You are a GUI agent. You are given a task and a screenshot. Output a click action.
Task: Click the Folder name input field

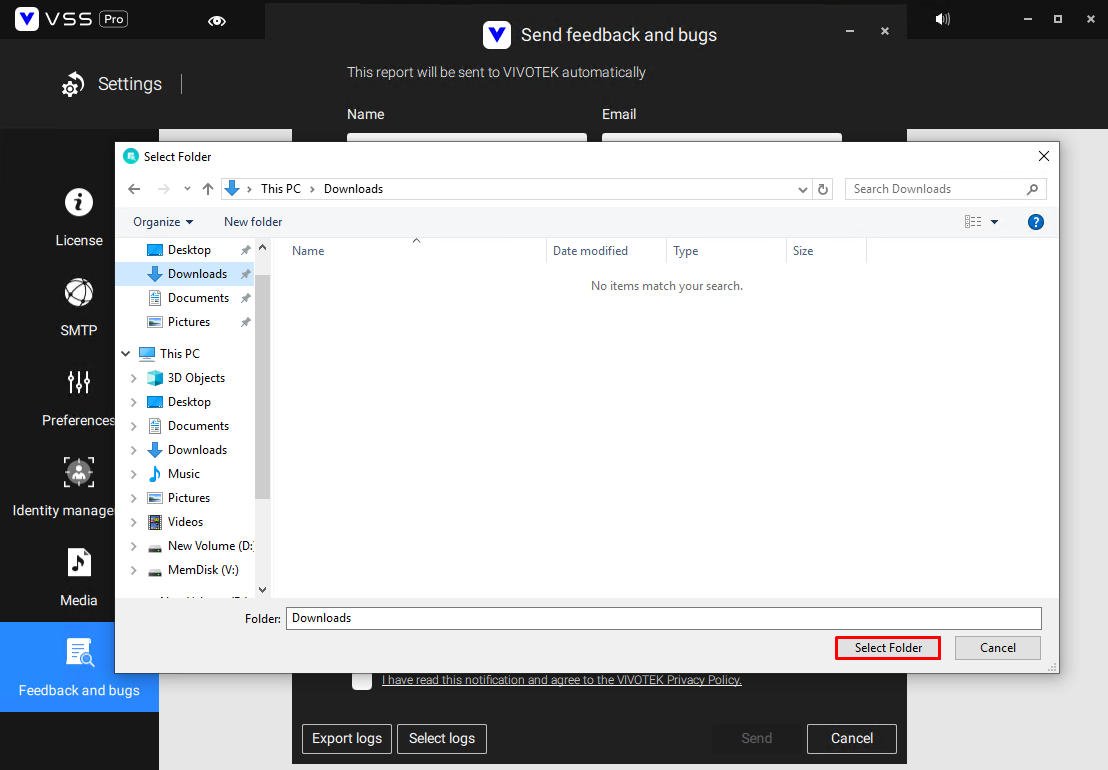pos(663,618)
